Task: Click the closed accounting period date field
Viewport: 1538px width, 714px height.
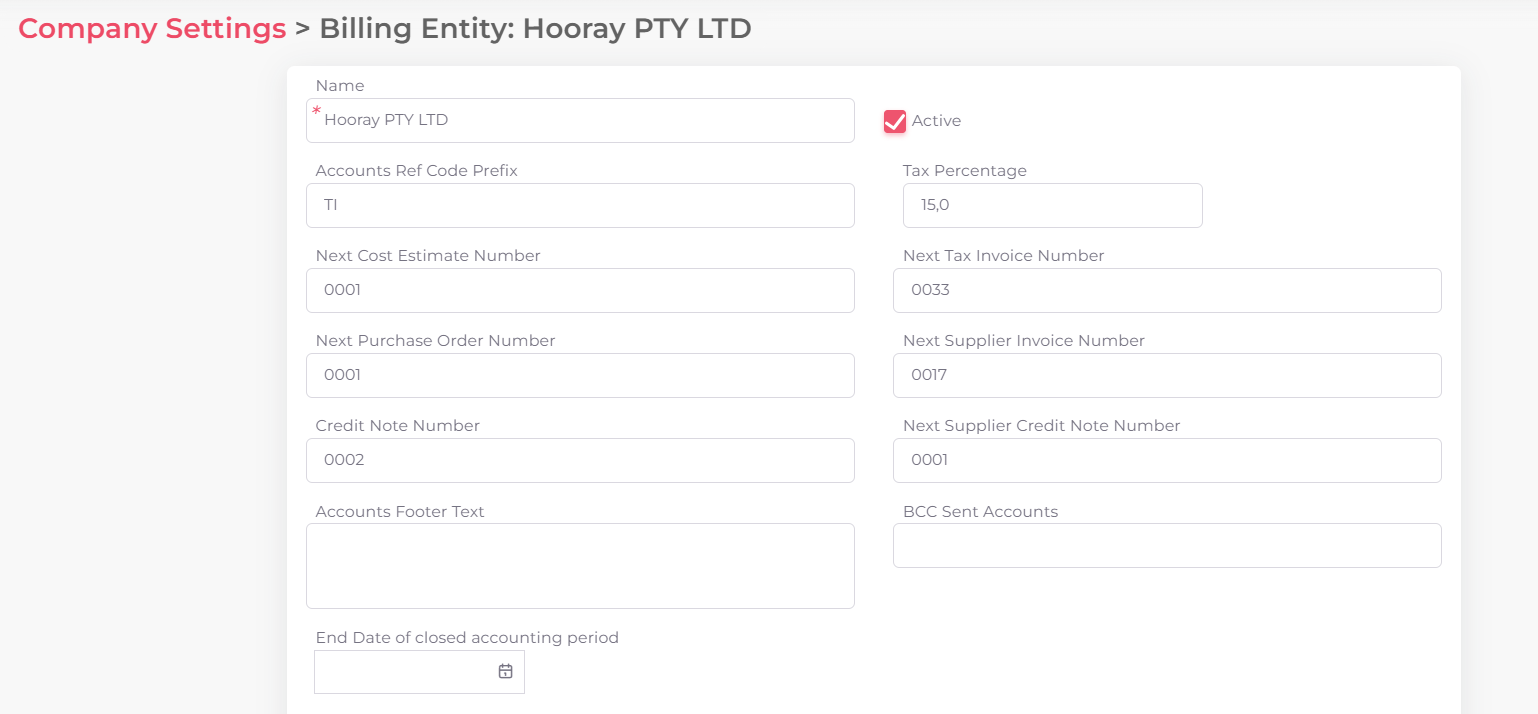Action: 410,671
